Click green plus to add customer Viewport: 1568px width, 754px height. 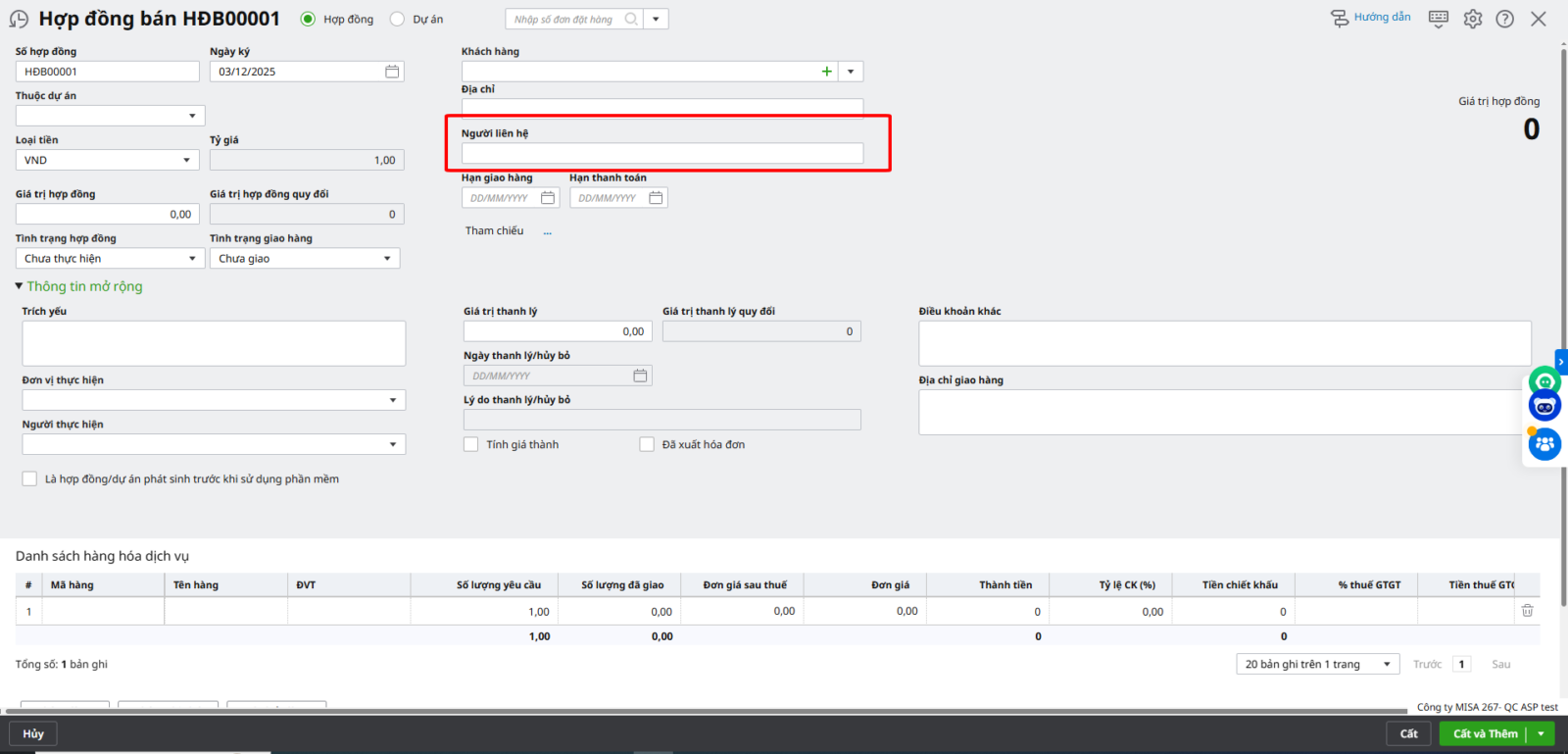(x=826, y=72)
